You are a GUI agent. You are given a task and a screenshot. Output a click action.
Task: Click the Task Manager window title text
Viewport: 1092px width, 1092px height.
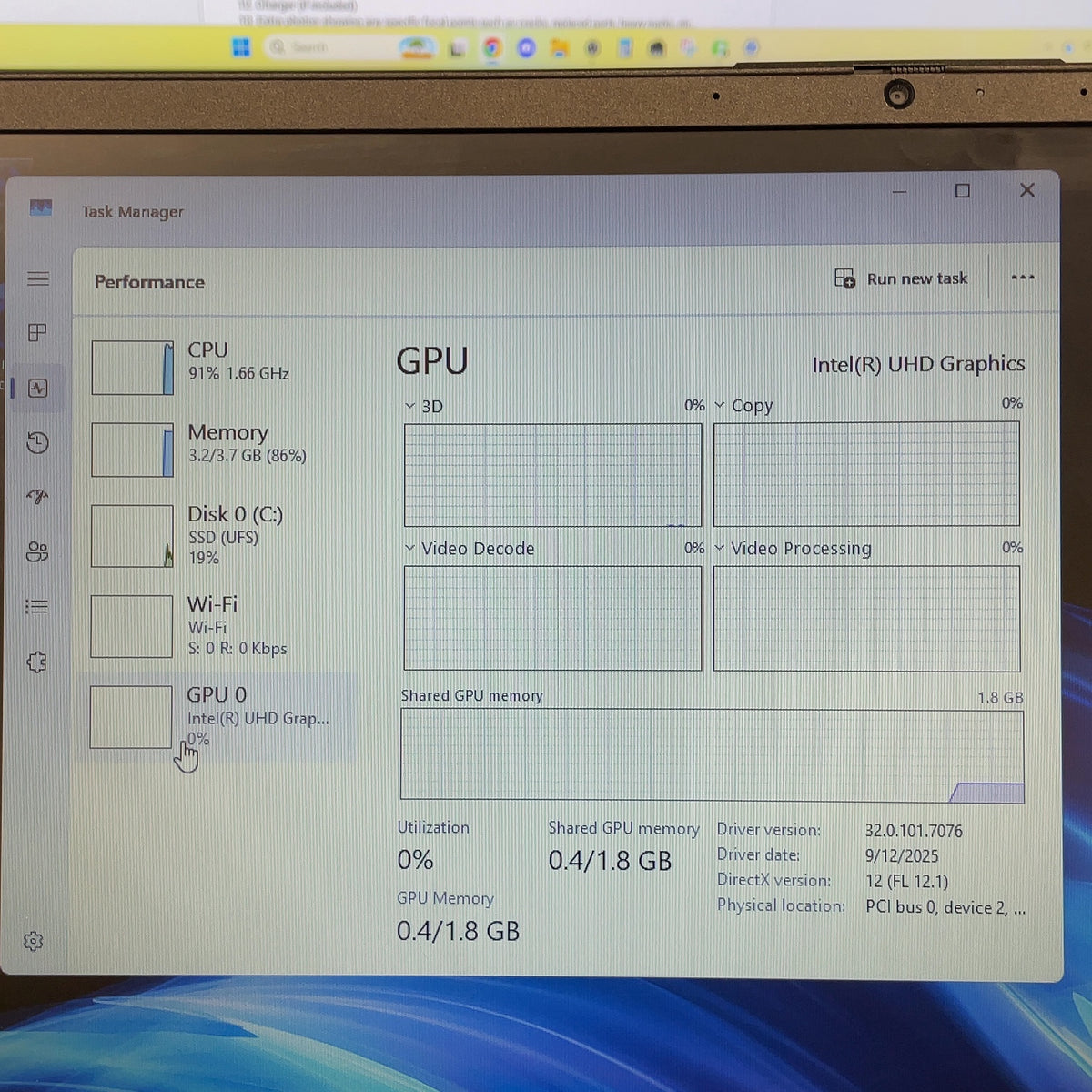click(133, 212)
